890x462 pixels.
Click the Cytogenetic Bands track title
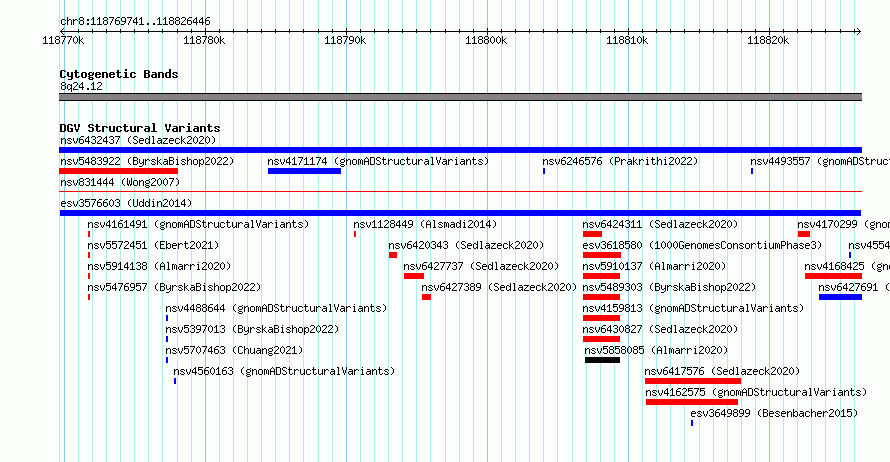(x=119, y=74)
